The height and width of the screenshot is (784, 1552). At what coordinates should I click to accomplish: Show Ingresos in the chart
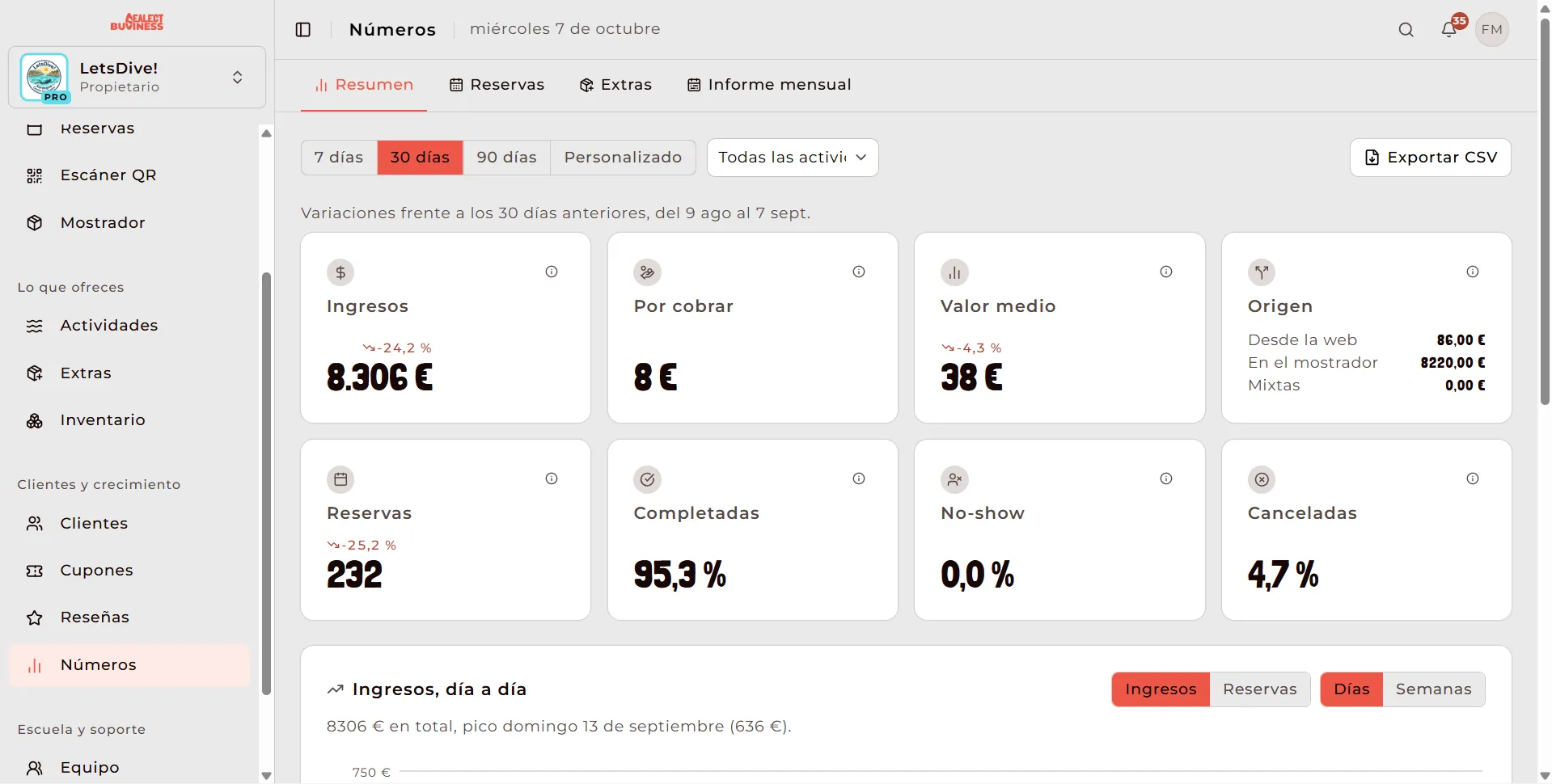click(1161, 689)
